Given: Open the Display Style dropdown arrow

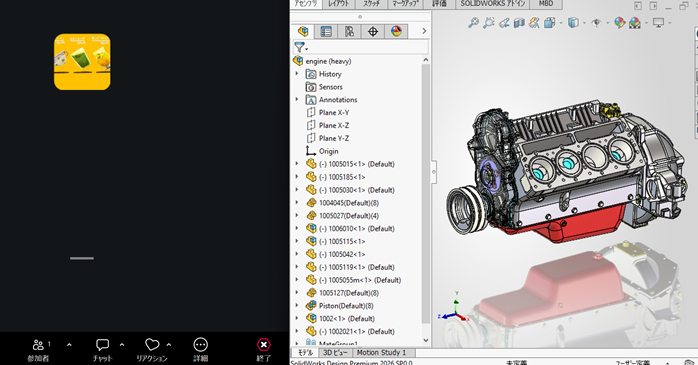Looking at the screenshot, I should pos(584,23).
